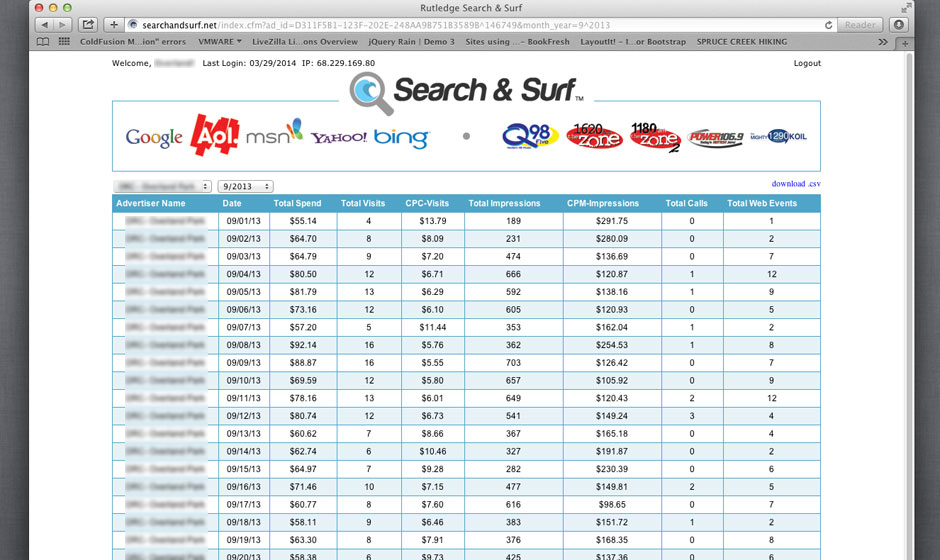
Task: Open BookFresh sites bookmark
Action: click(517, 42)
